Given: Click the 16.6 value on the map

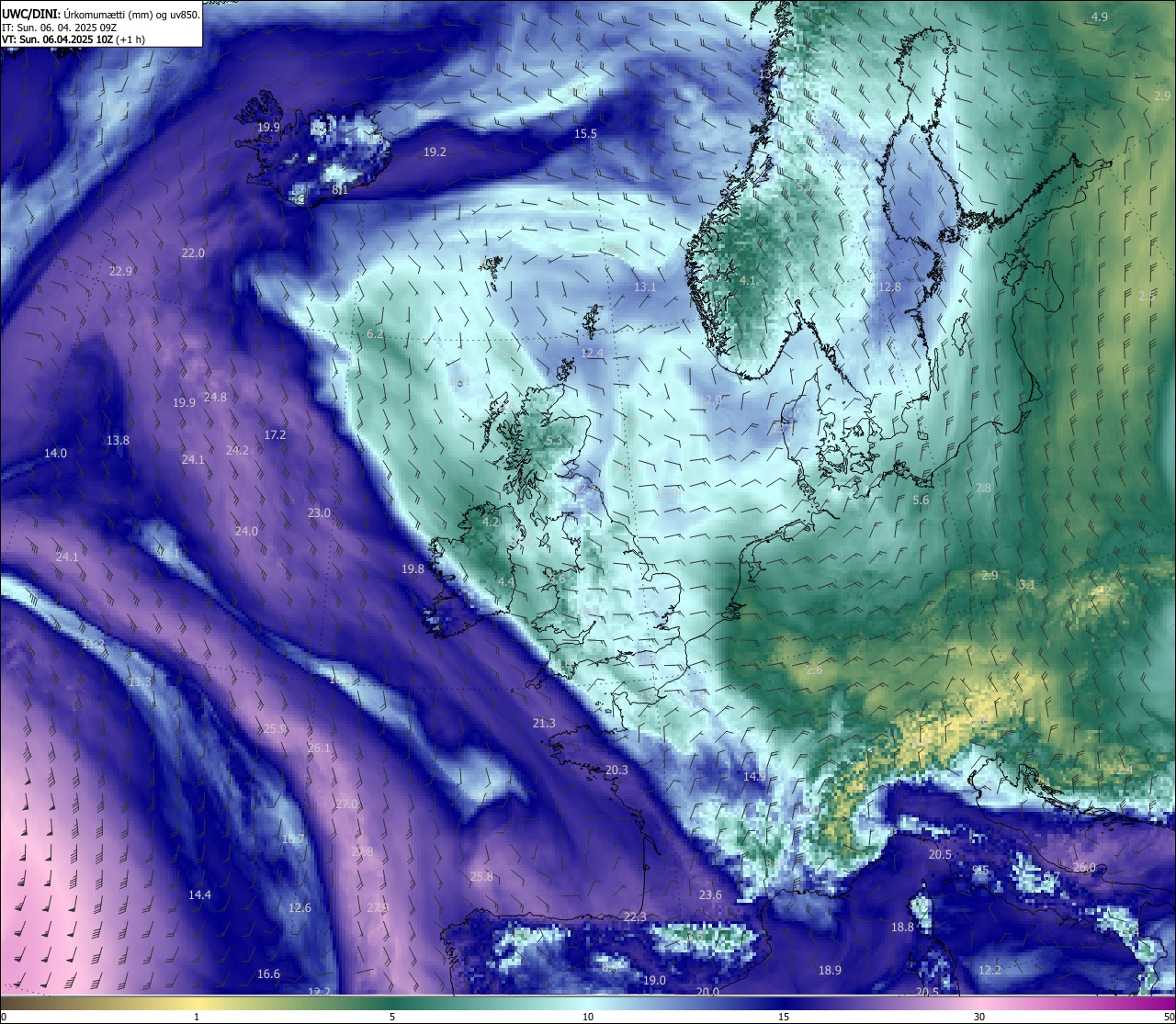Looking at the screenshot, I should tap(268, 974).
